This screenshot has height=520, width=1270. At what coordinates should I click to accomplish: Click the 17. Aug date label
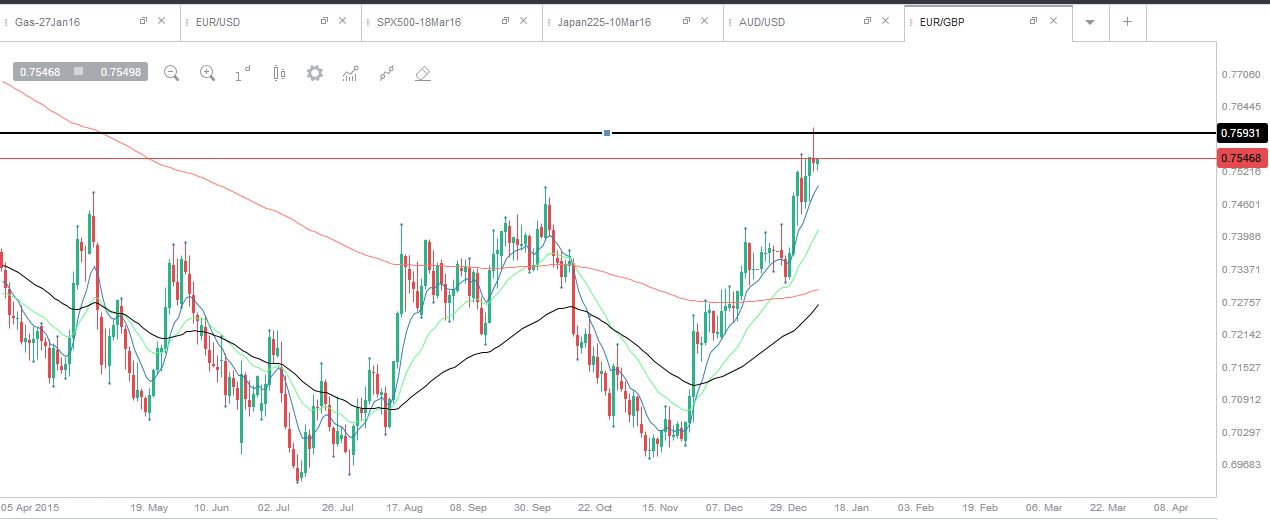coord(405,508)
